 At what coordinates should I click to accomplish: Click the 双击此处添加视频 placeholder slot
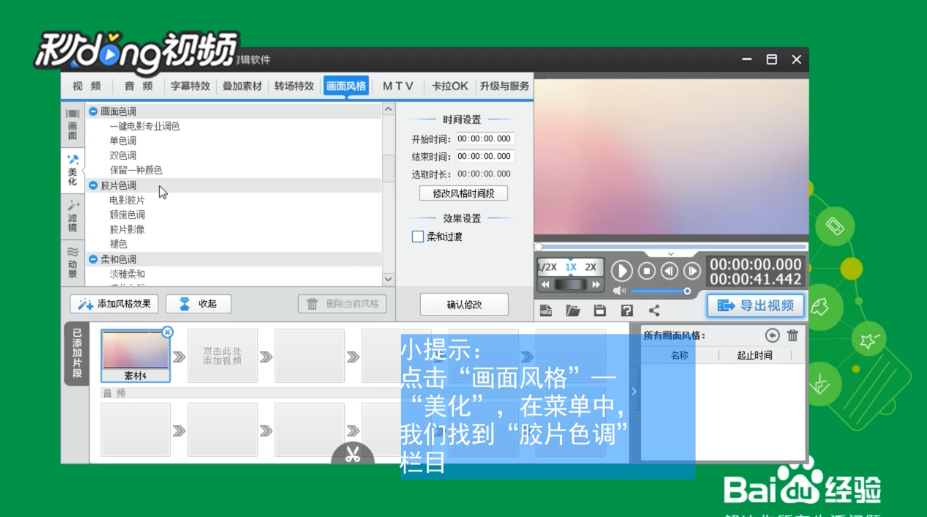click(222, 356)
